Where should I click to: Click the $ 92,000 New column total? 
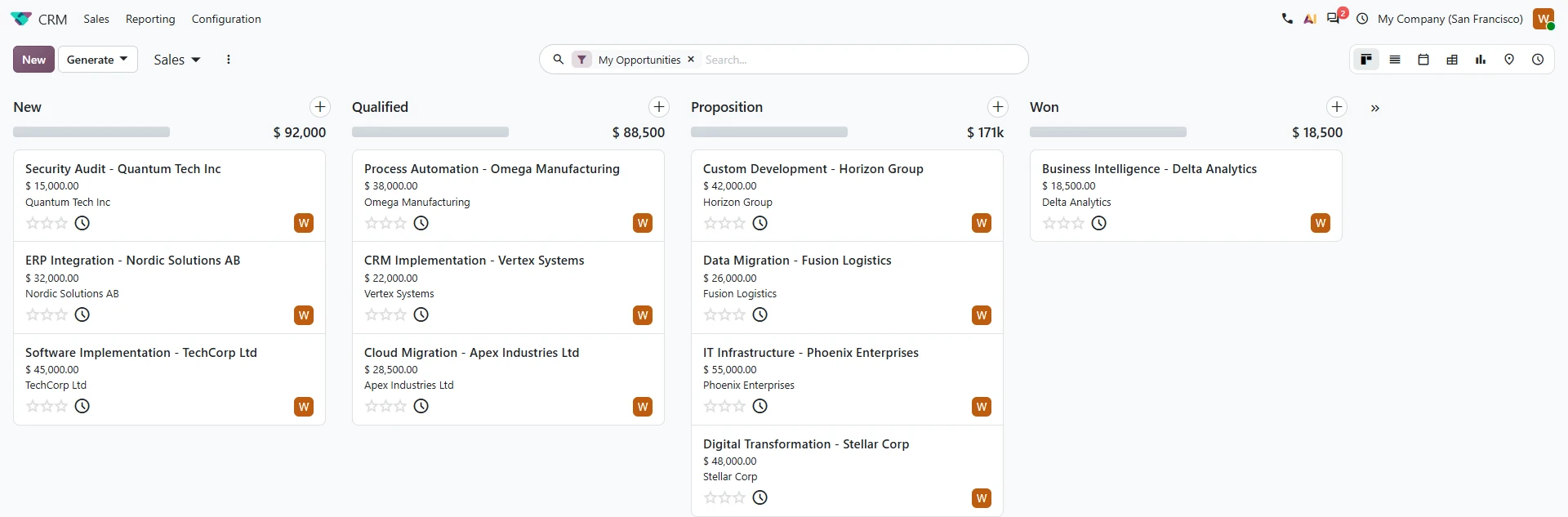pos(300,132)
